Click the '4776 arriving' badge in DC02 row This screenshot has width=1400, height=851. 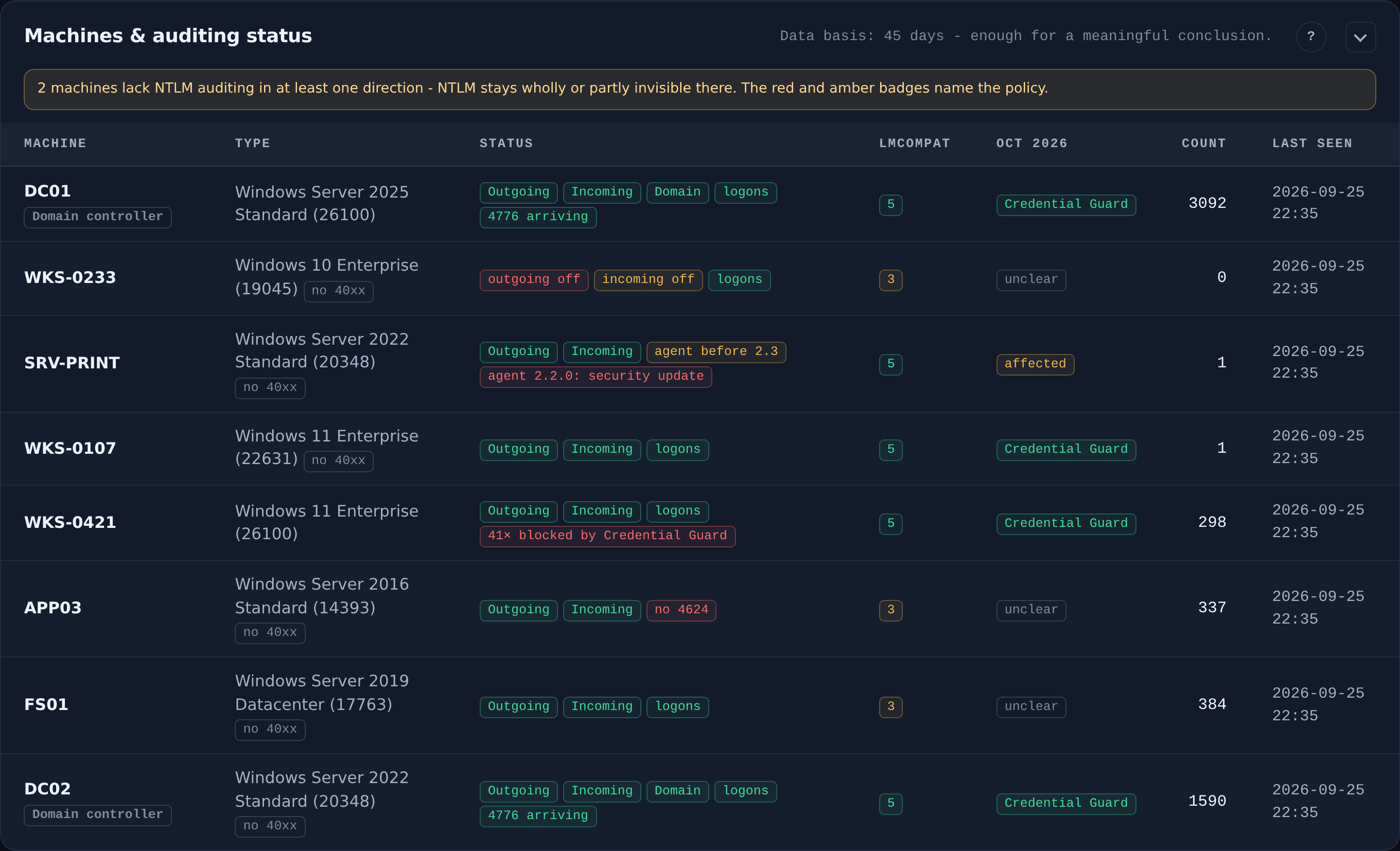click(x=537, y=816)
